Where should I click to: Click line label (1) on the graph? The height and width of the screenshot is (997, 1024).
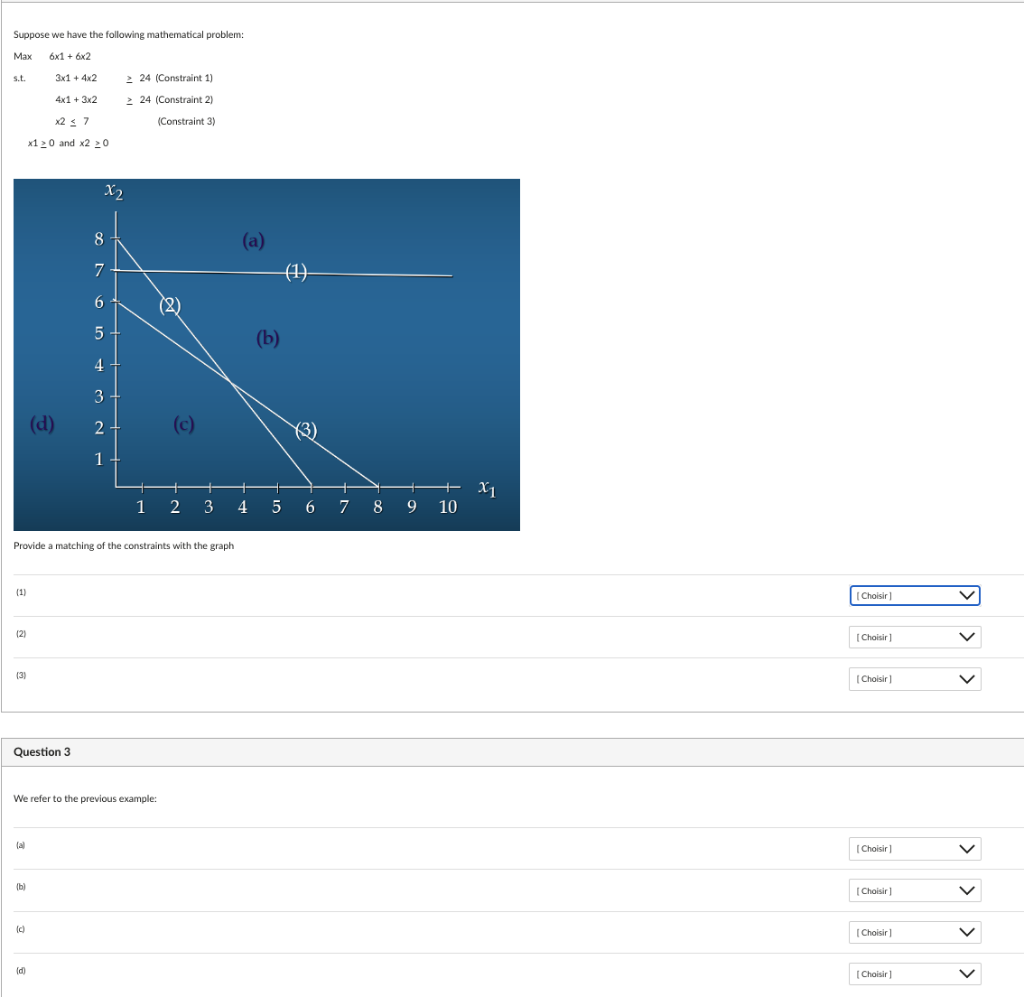[296, 271]
